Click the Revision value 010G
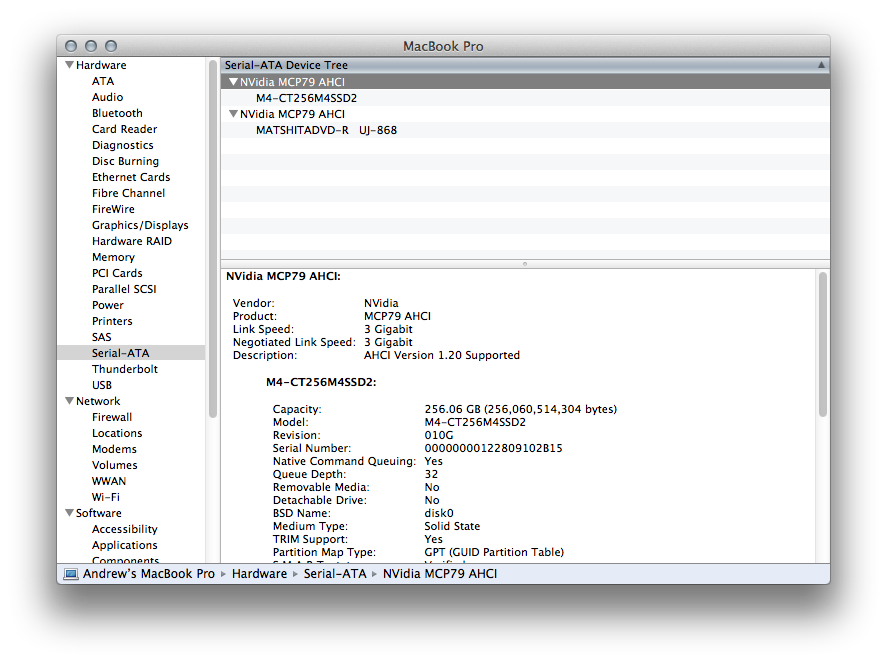 click(x=439, y=435)
